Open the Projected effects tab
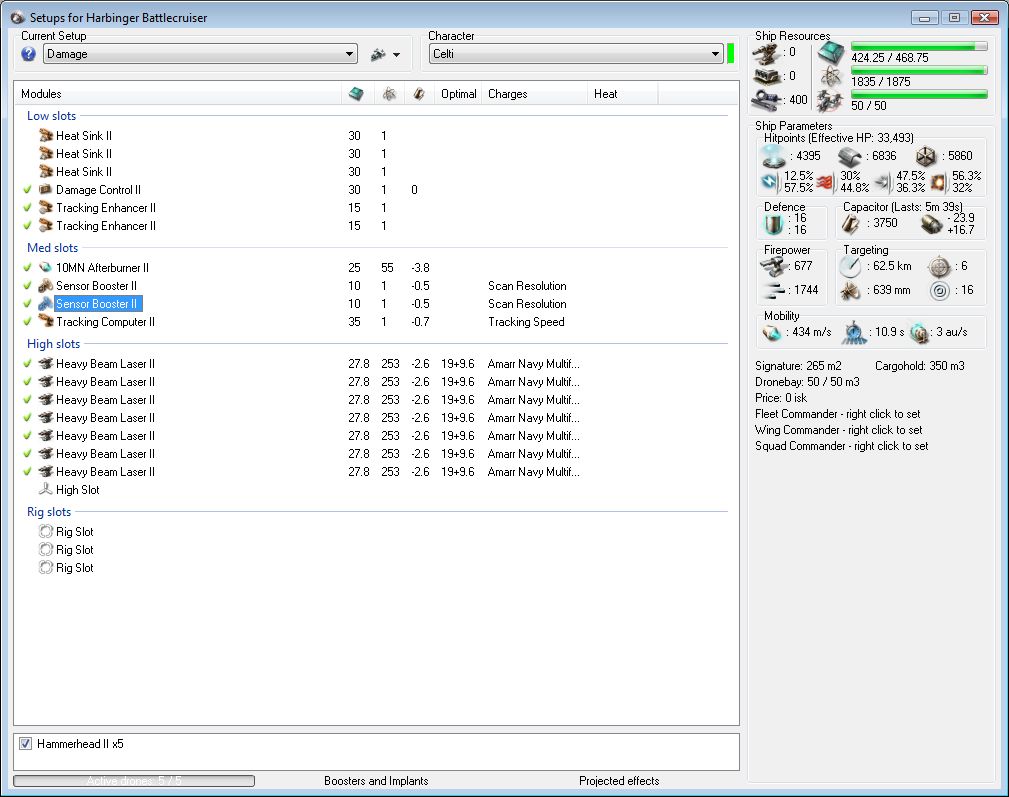This screenshot has width=1009, height=797. (x=619, y=780)
